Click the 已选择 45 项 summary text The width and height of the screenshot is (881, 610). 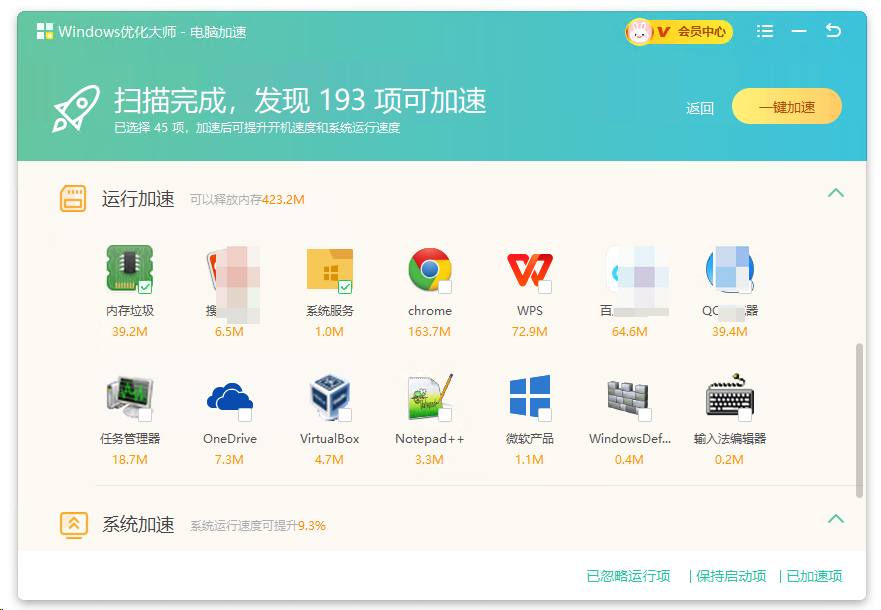click(257, 128)
